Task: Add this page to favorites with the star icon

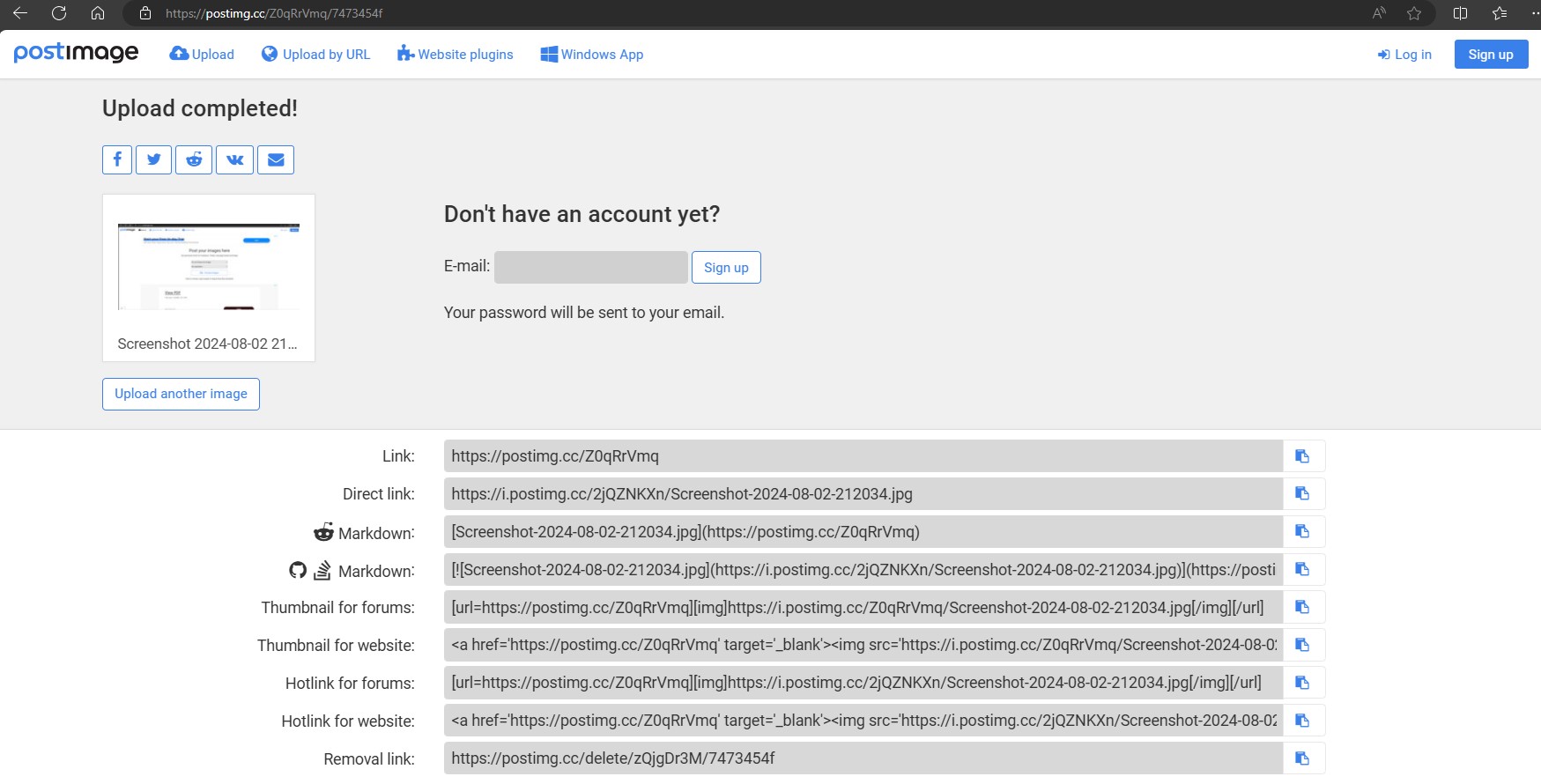Action: pyautogui.click(x=1414, y=13)
